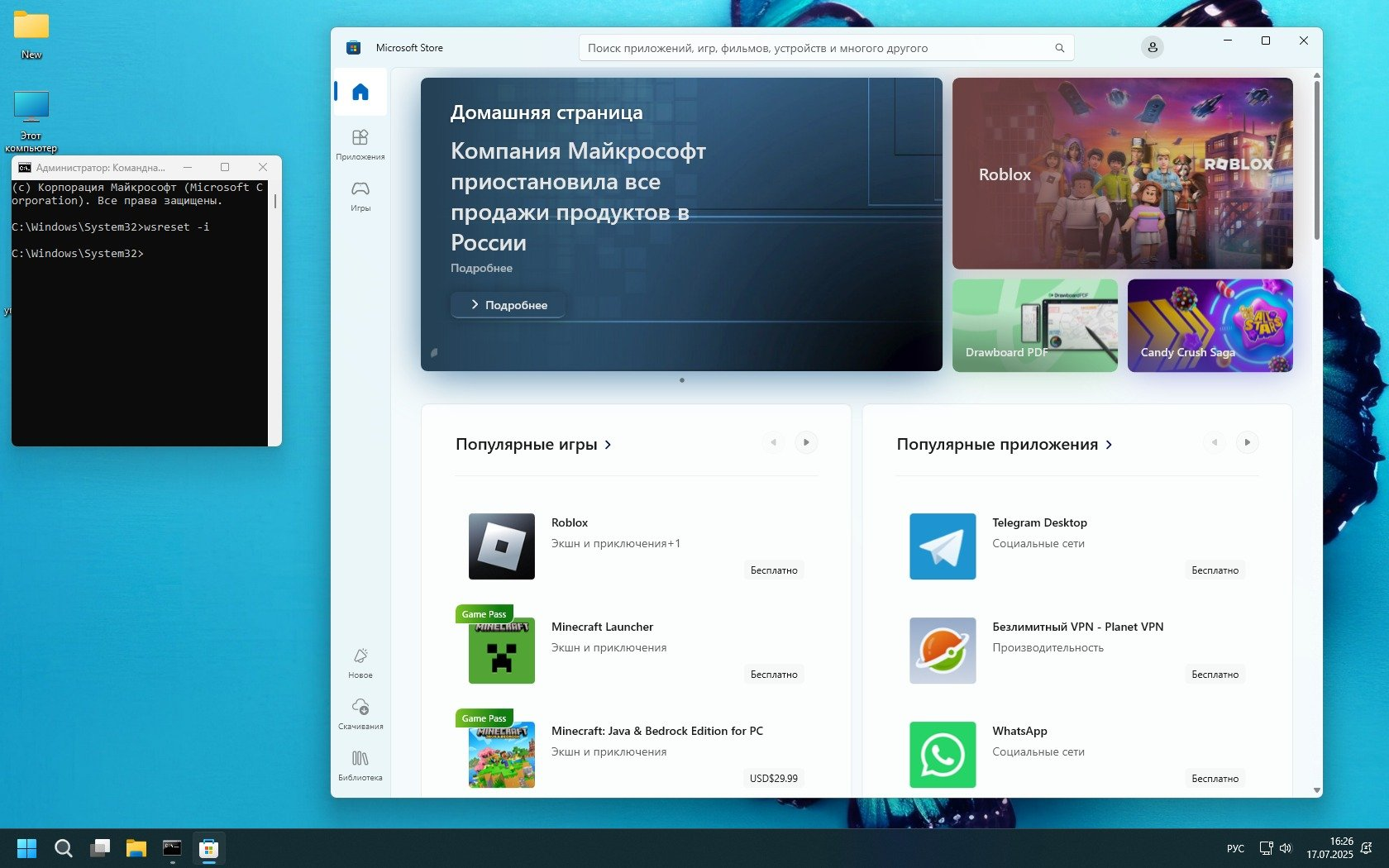1389x868 pixels.
Task: Go to next page of Популярные приложения
Action: coord(1248,442)
